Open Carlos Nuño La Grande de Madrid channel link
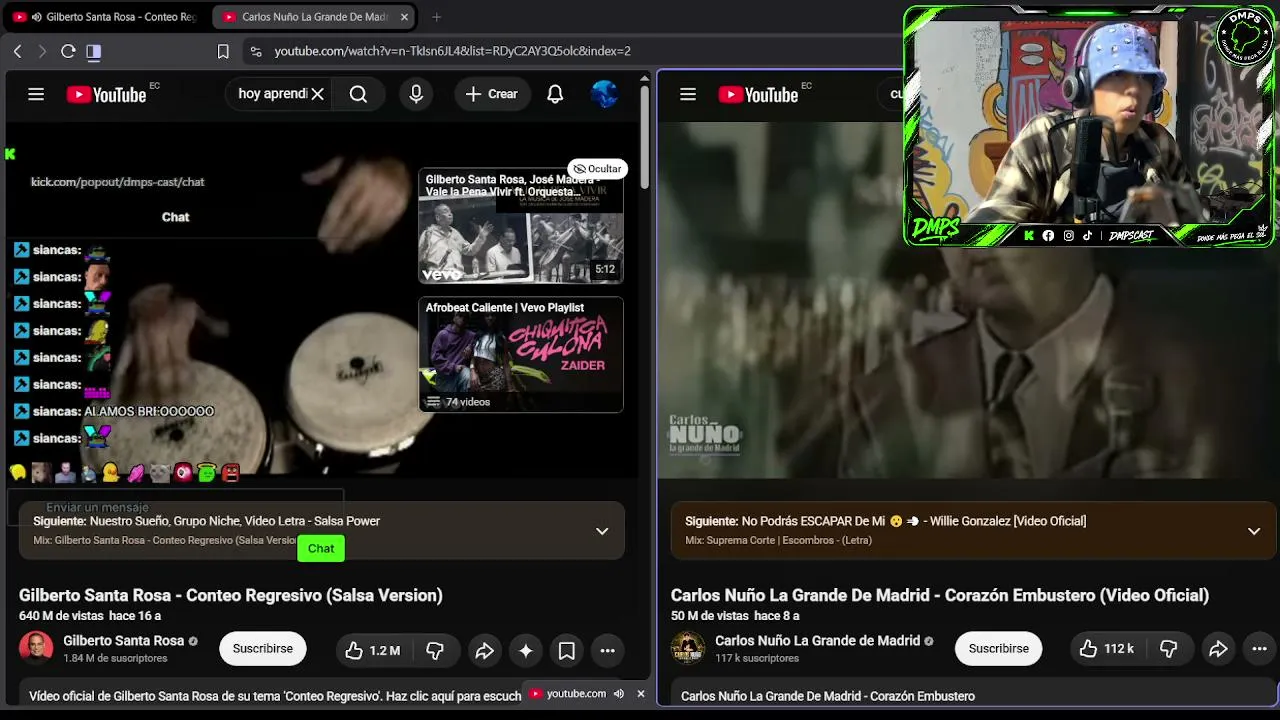 pos(817,641)
